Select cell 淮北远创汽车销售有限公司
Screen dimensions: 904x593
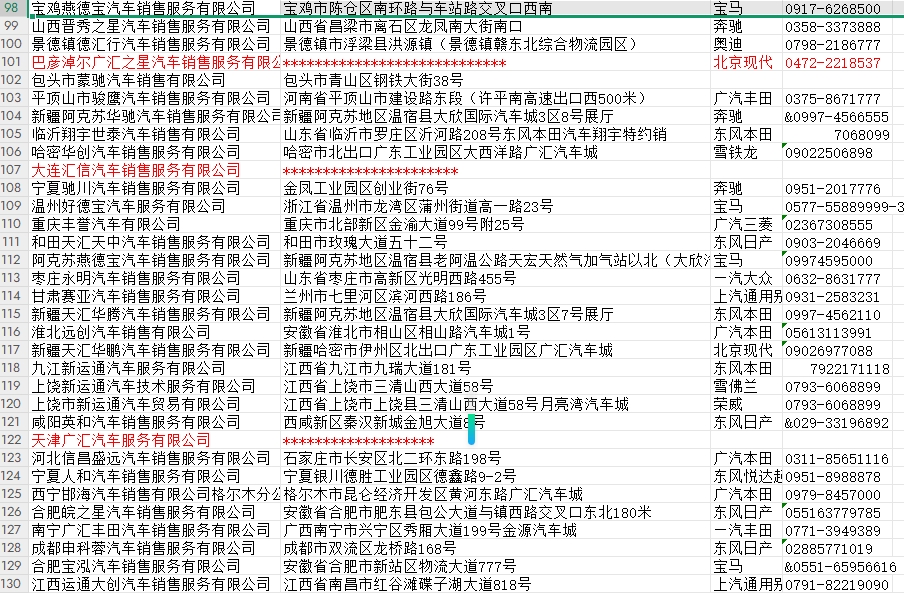tap(154, 332)
